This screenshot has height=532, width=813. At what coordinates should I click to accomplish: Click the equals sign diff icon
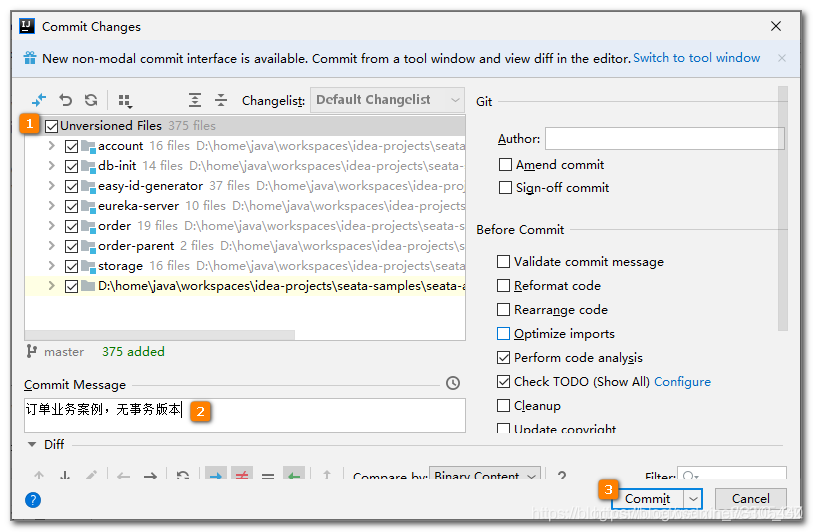268,475
